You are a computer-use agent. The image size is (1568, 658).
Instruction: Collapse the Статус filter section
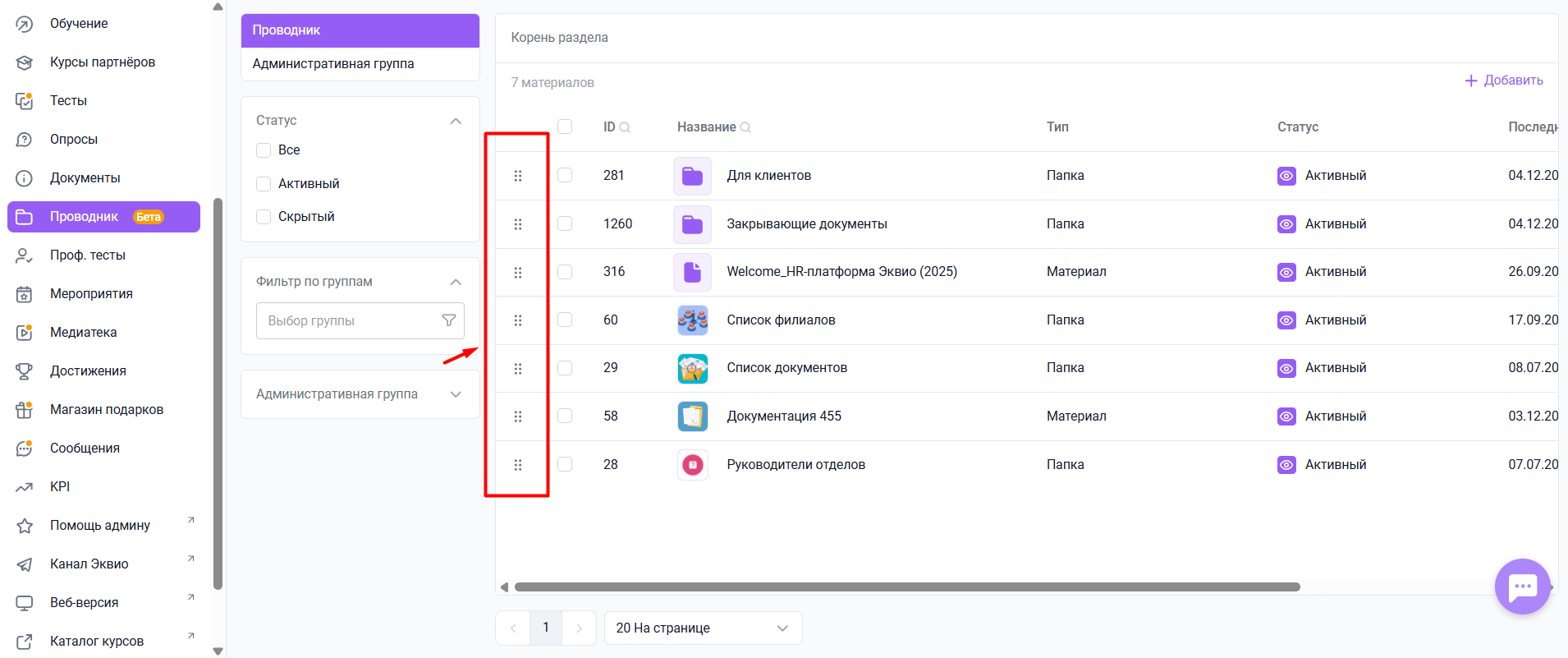(x=456, y=121)
